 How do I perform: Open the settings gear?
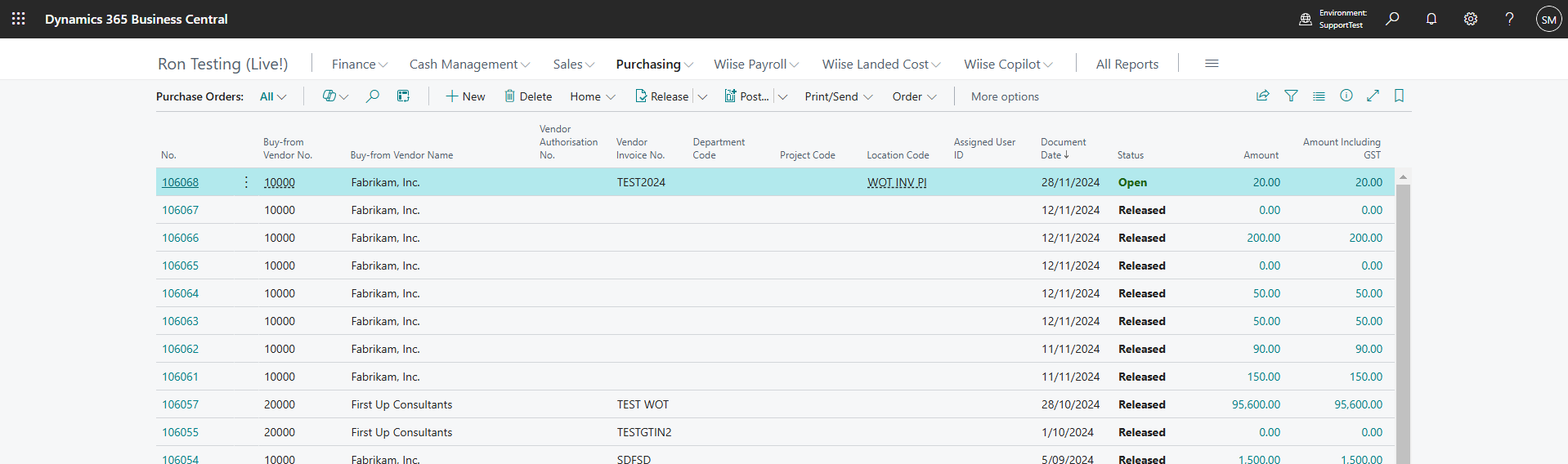[1471, 19]
